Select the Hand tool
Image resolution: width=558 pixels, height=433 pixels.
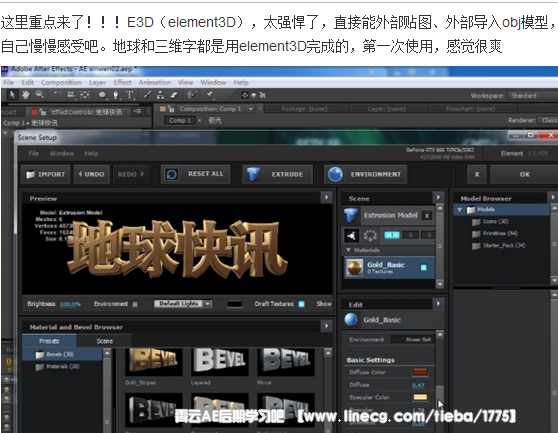click(x=26, y=95)
